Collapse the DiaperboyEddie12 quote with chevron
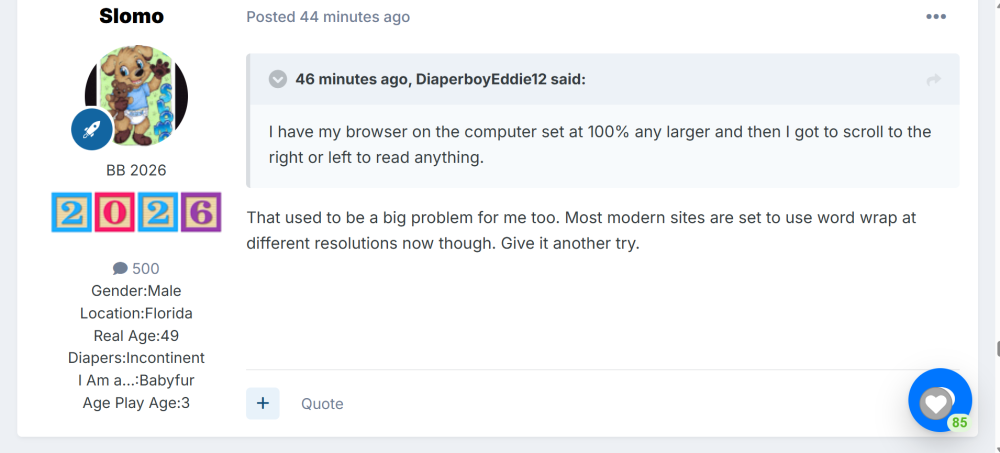Screen dimensions: 1000x453 coord(277,80)
